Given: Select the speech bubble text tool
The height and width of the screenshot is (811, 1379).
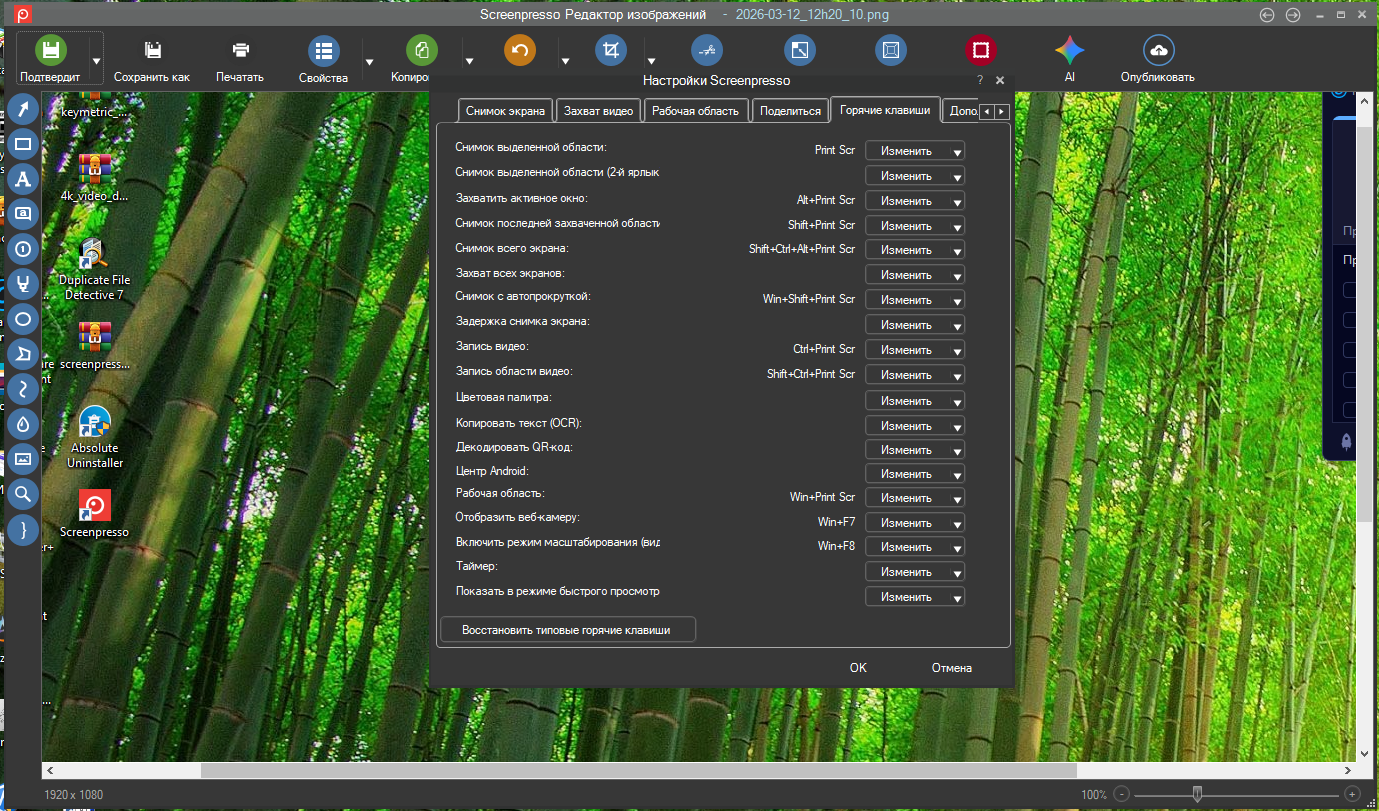Looking at the screenshot, I should point(23,213).
